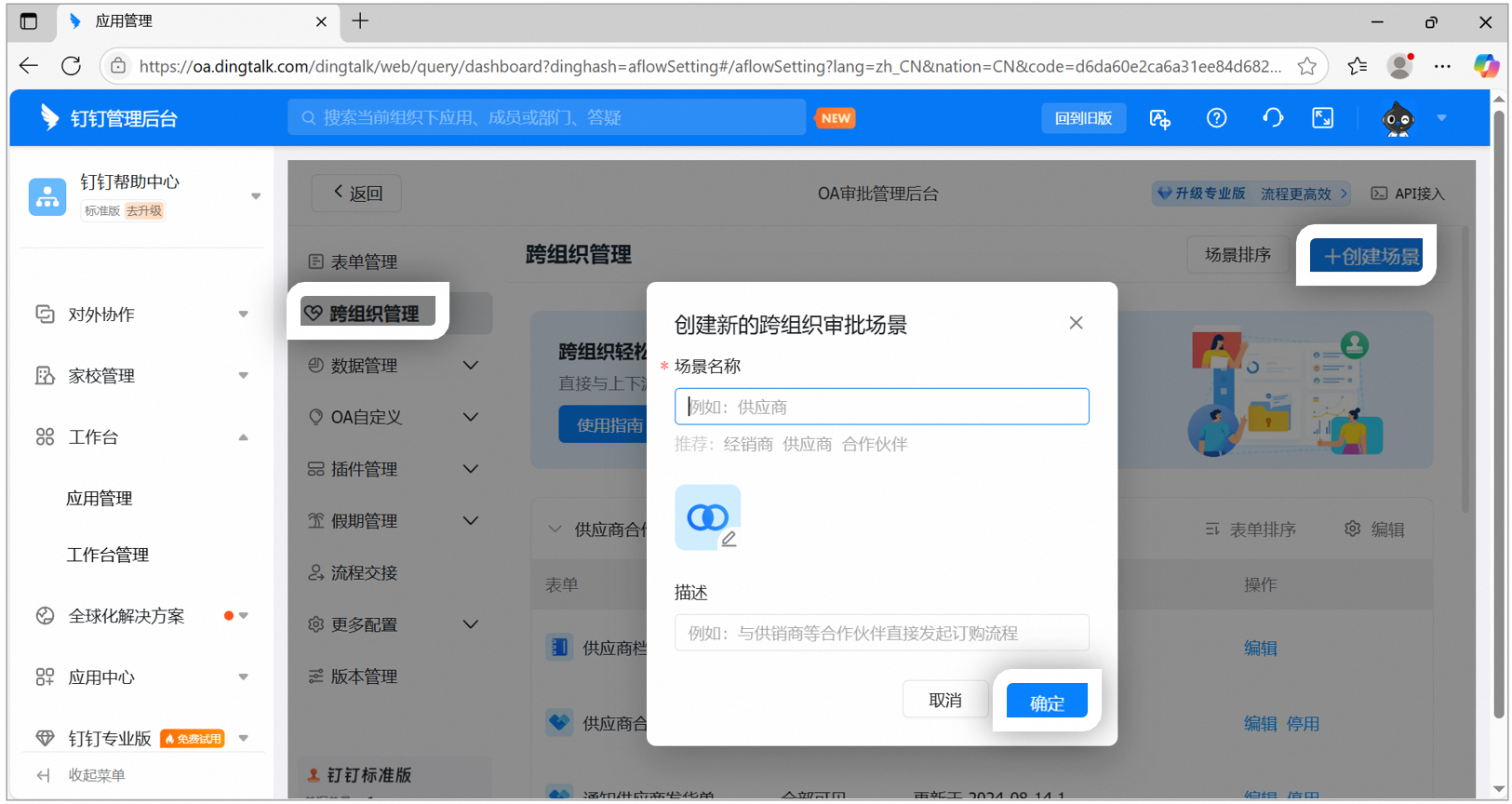
Task: Close the 应用管理 browser tab
Action: coord(321,21)
